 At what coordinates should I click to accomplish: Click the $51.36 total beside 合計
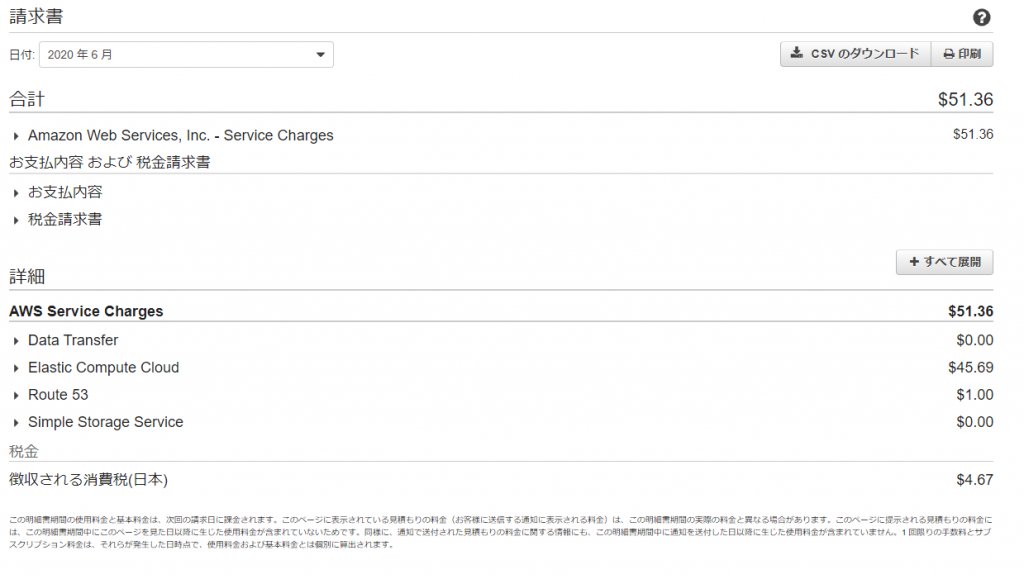click(x=965, y=100)
